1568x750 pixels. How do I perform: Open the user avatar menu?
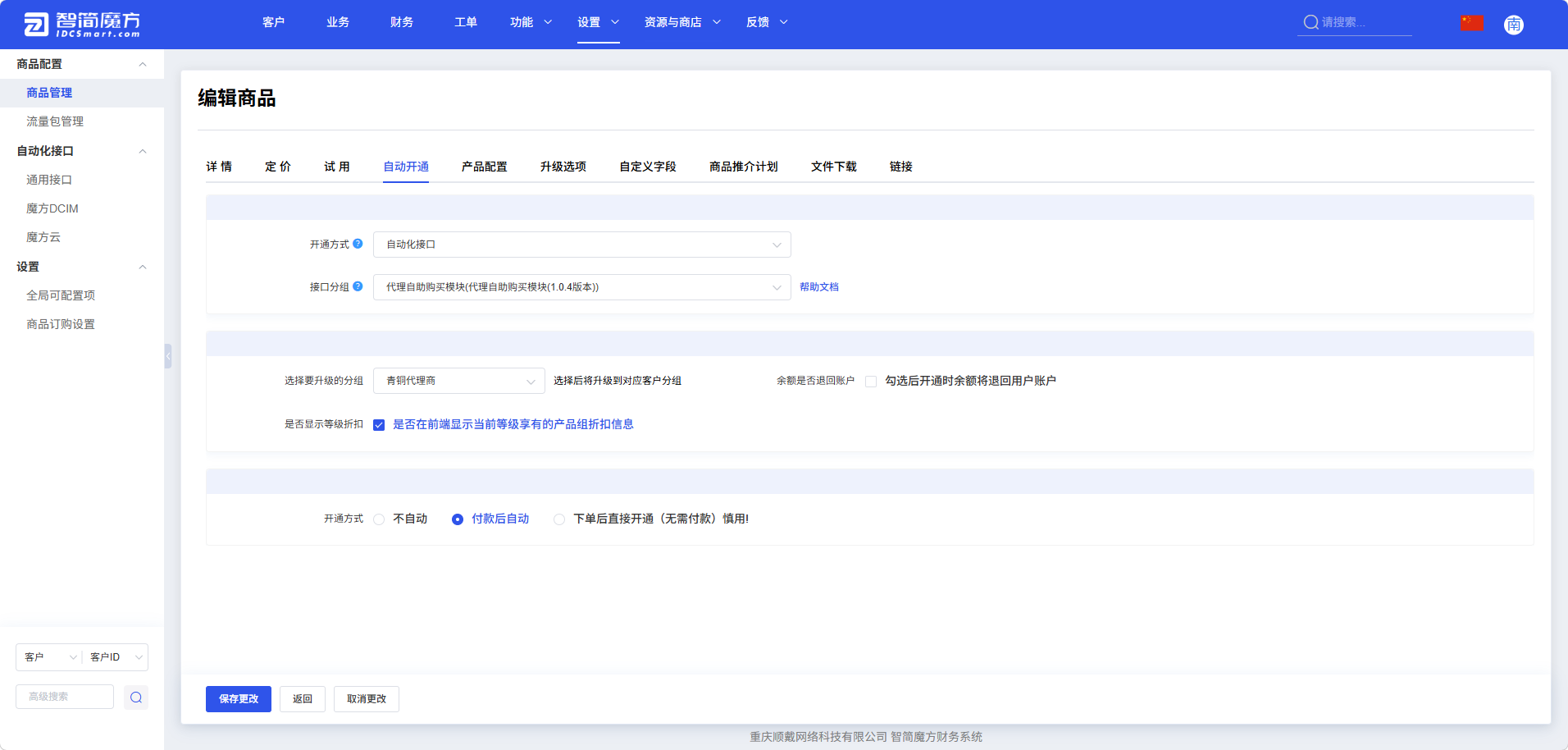pyautogui.click(x=1514, y=25)
